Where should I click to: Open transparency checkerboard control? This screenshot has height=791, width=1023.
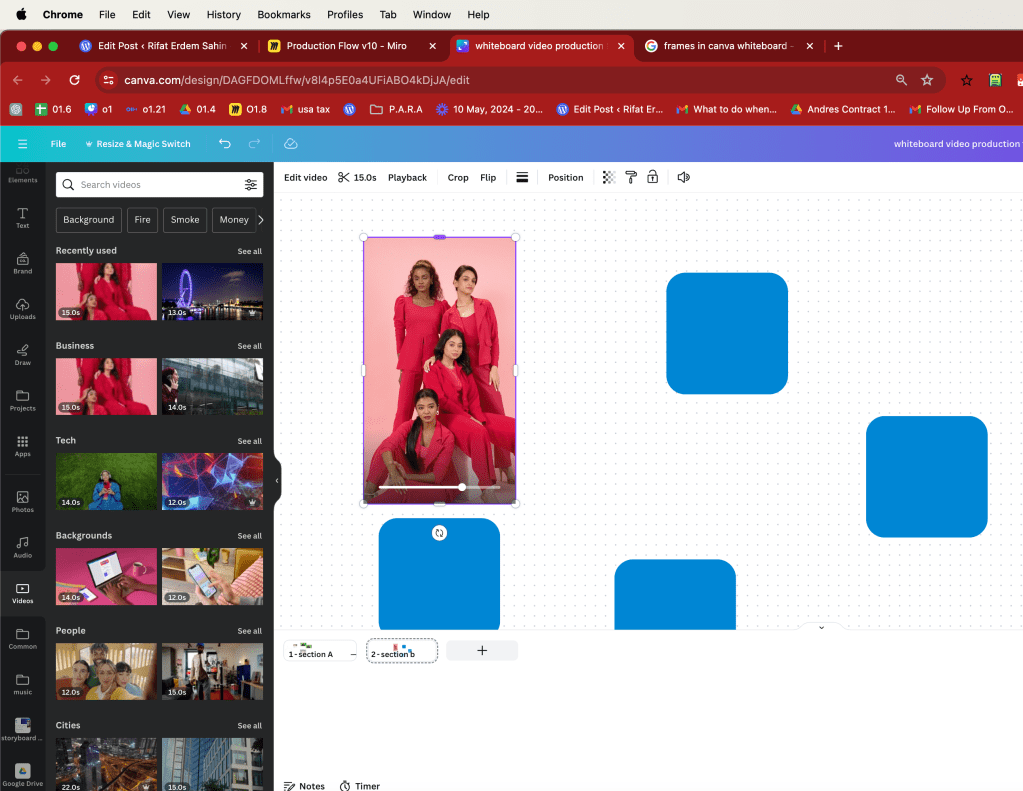point(609,178)
